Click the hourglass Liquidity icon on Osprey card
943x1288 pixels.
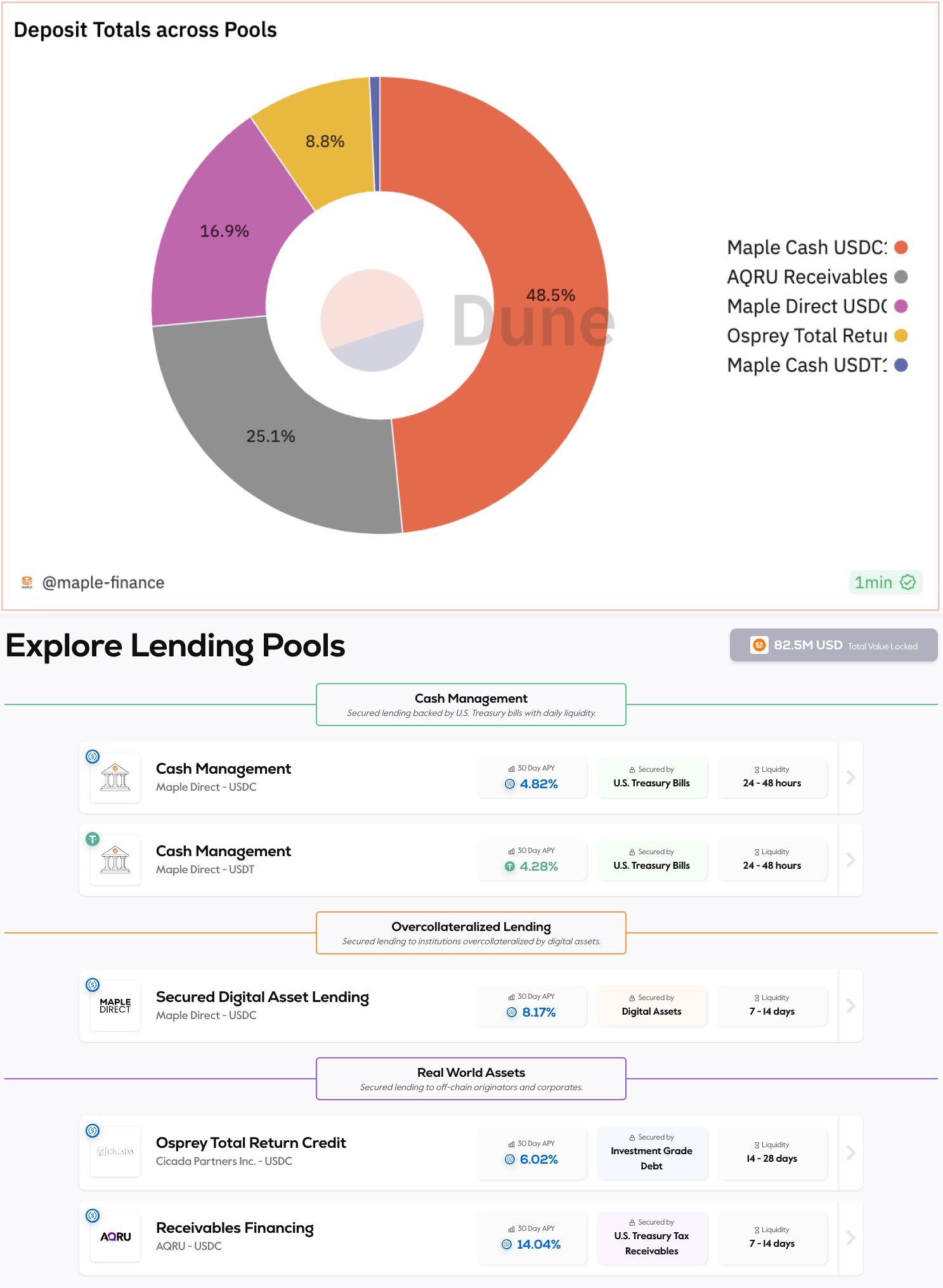[757, 1145]
